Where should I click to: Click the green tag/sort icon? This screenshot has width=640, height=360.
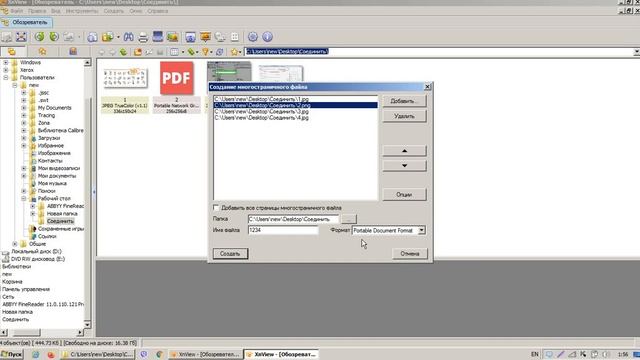pyautogui.click(x=191, y=52)
